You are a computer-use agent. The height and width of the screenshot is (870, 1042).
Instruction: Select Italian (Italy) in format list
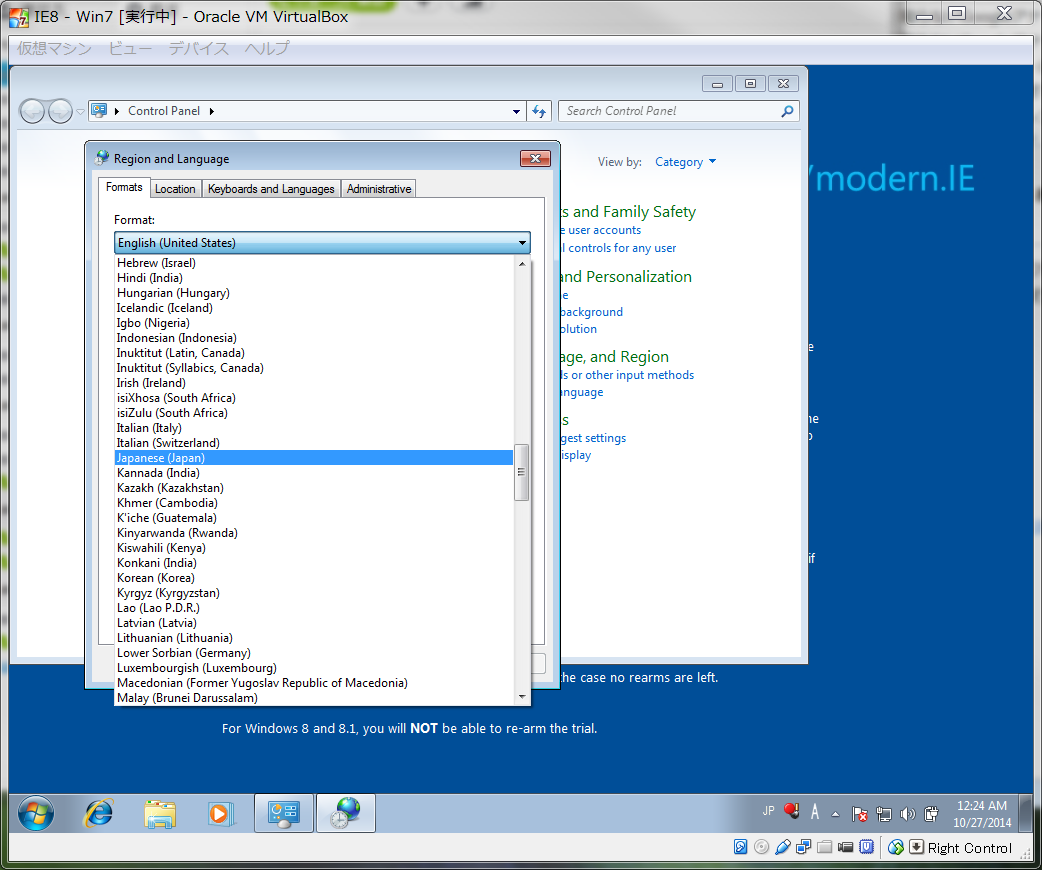(314, 427)
